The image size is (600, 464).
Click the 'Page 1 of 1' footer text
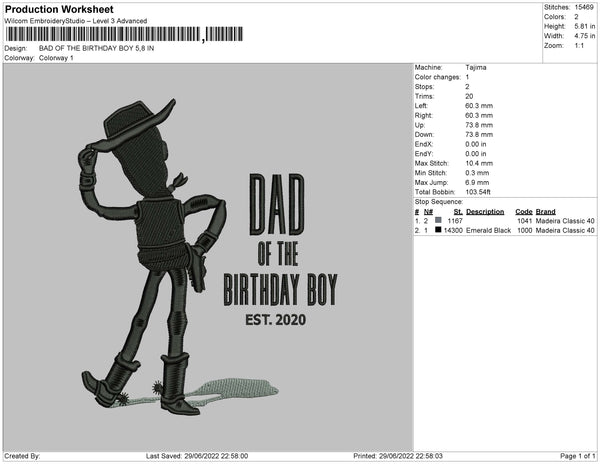[578, 456]
